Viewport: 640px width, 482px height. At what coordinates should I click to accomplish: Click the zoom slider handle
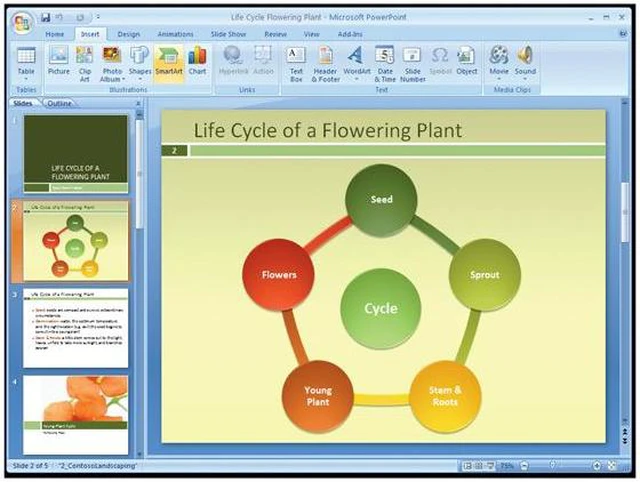click(552, 465)
